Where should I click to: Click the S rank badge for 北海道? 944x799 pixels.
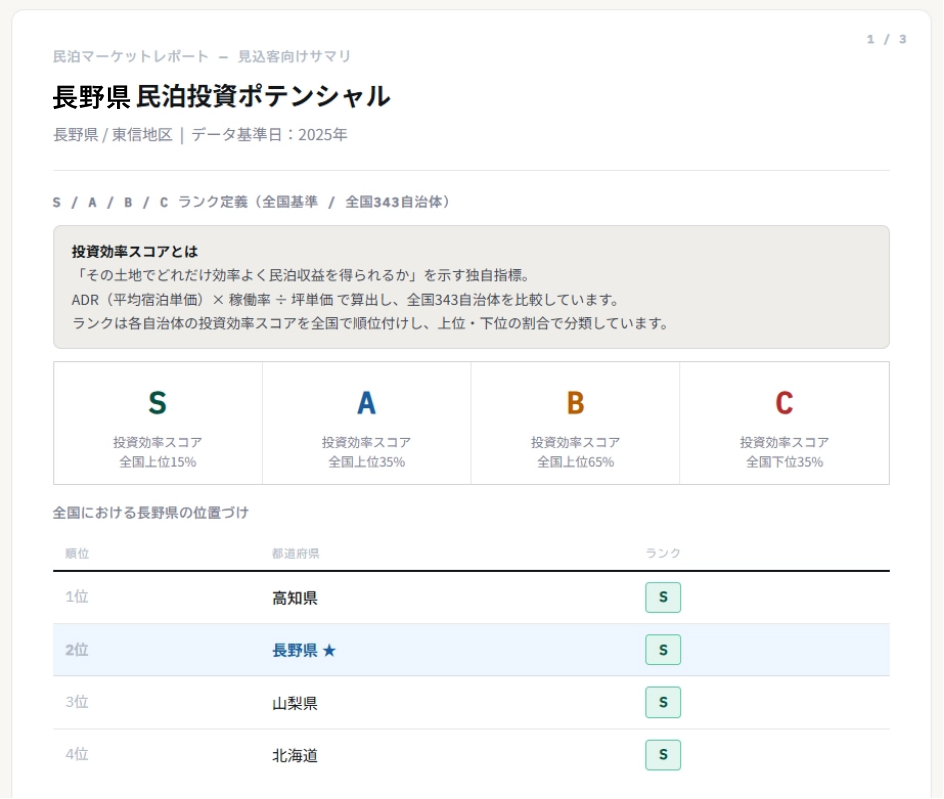point(662,755)
